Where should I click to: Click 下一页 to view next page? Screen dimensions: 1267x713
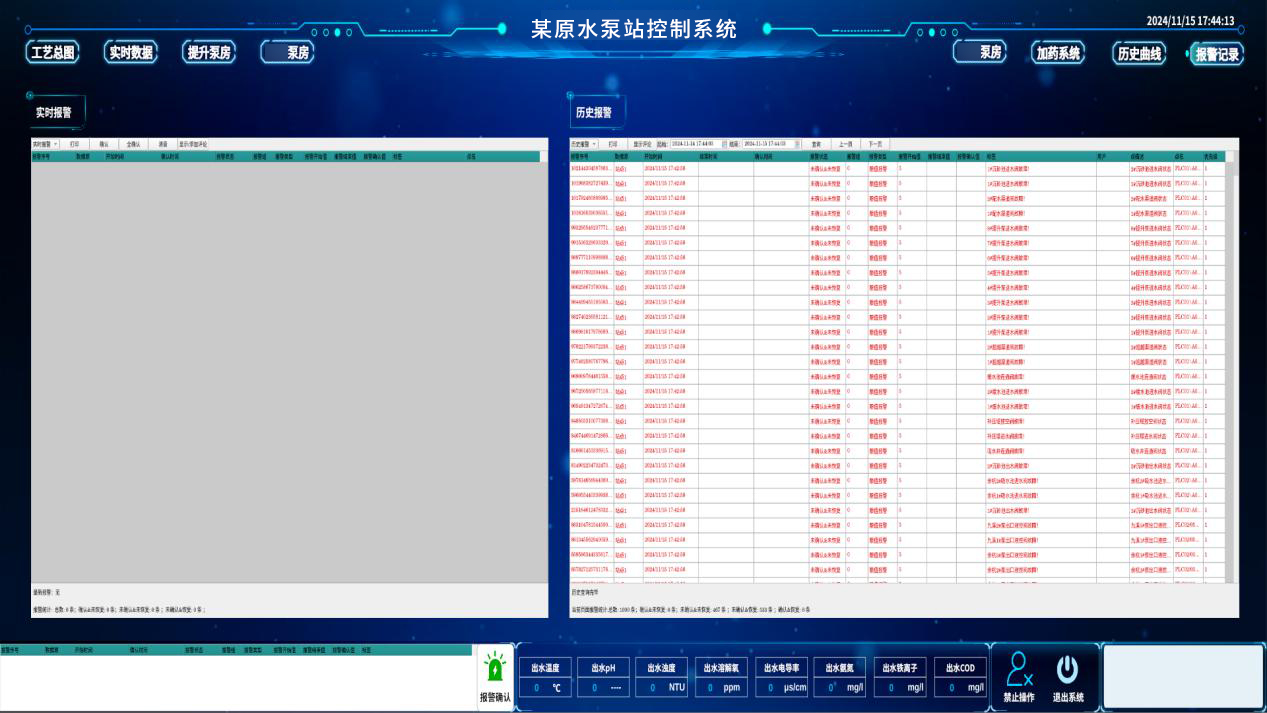[x=875, y=144]
